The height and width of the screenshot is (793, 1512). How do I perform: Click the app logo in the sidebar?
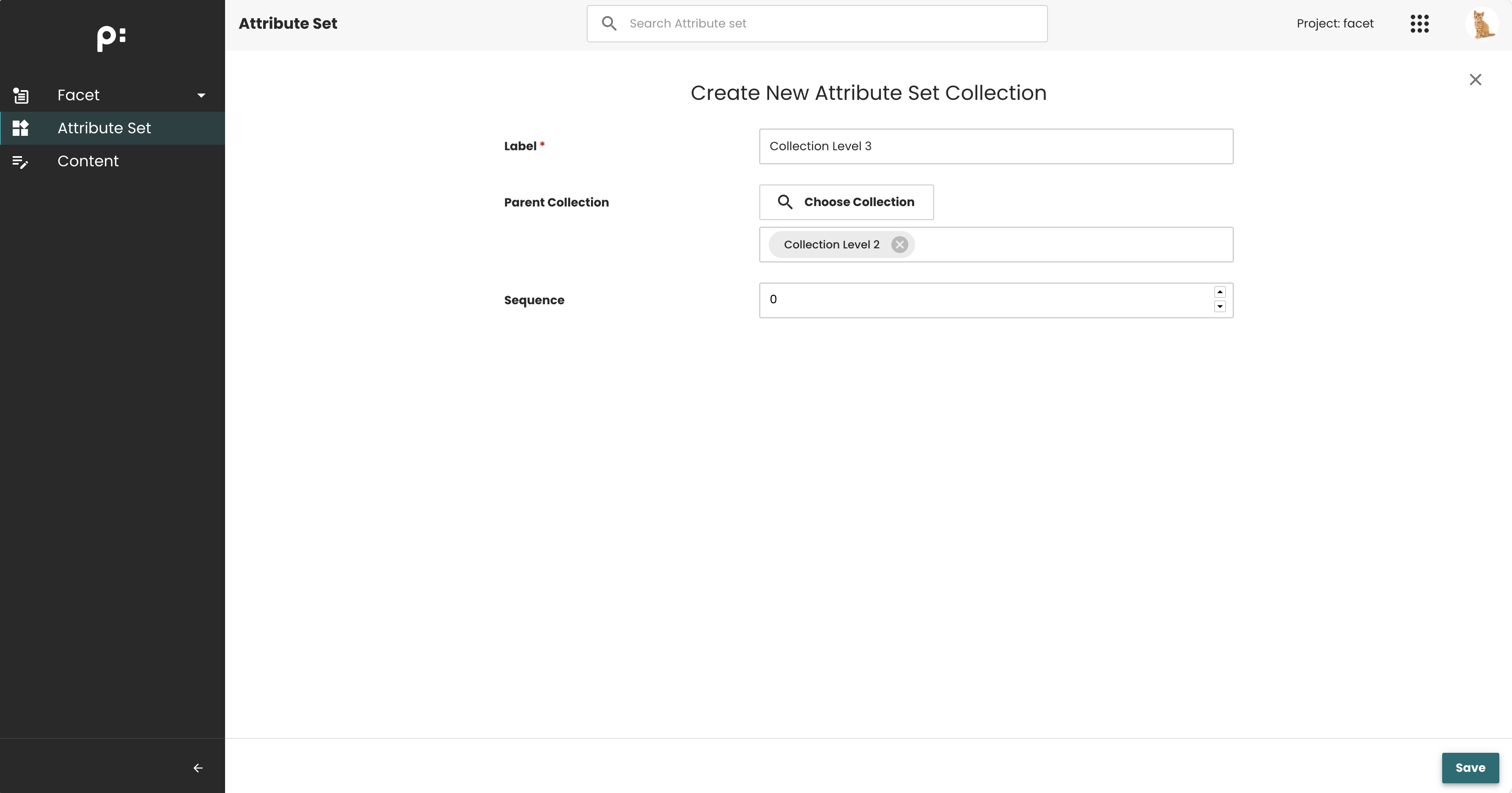pyautogui.click(x=112, y=38)
